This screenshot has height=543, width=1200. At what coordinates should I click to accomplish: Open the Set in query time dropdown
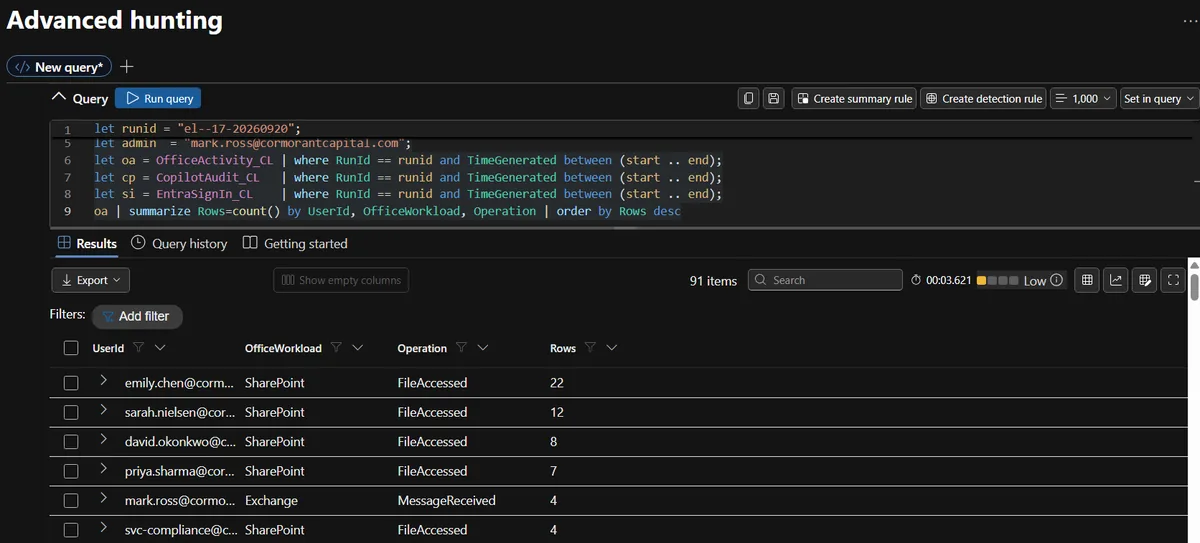pyautogui.click(x=1158, y=98)
